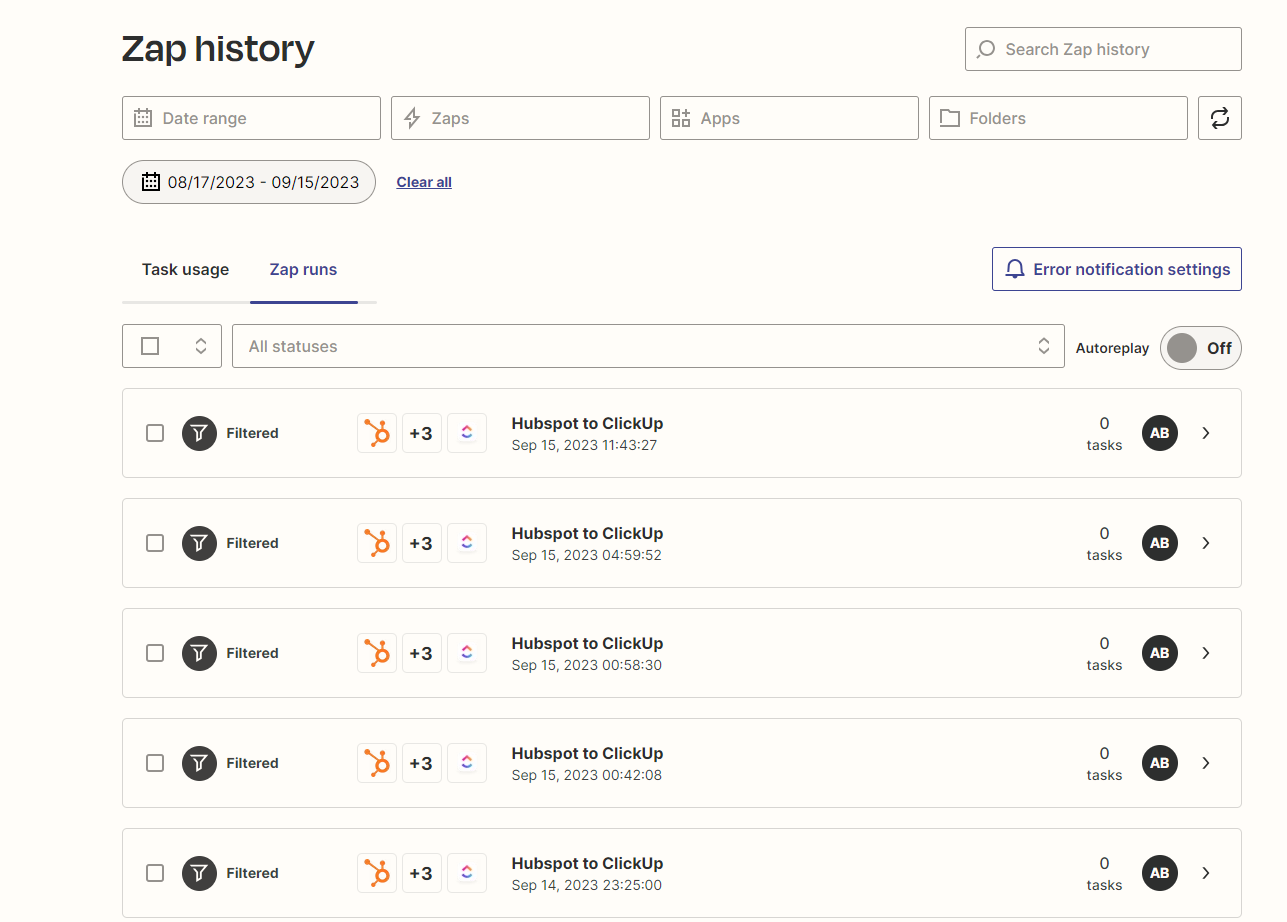The image size is (1287, 922).
Task: Click +3 more apps badge on 00:42:08 run
Action: [x=422, y=763]
